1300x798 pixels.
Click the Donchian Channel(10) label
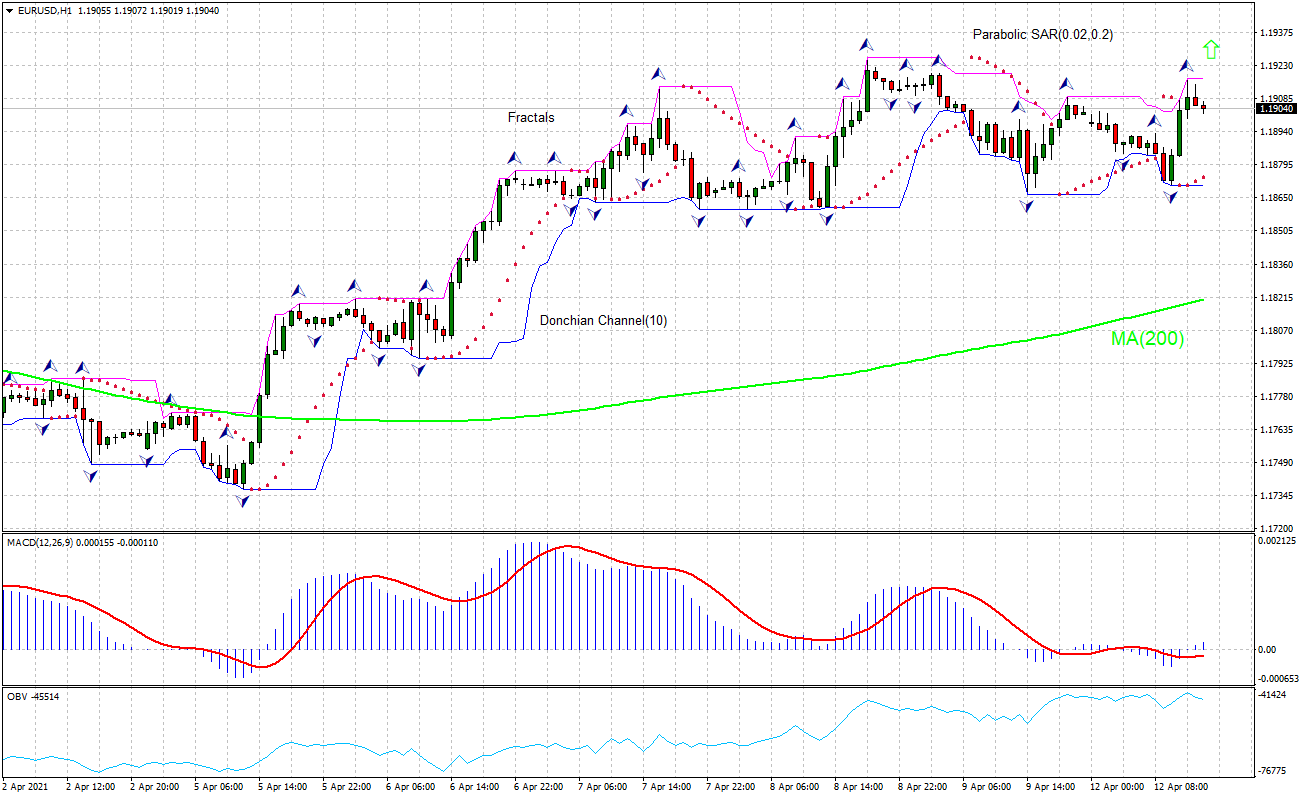601,319
